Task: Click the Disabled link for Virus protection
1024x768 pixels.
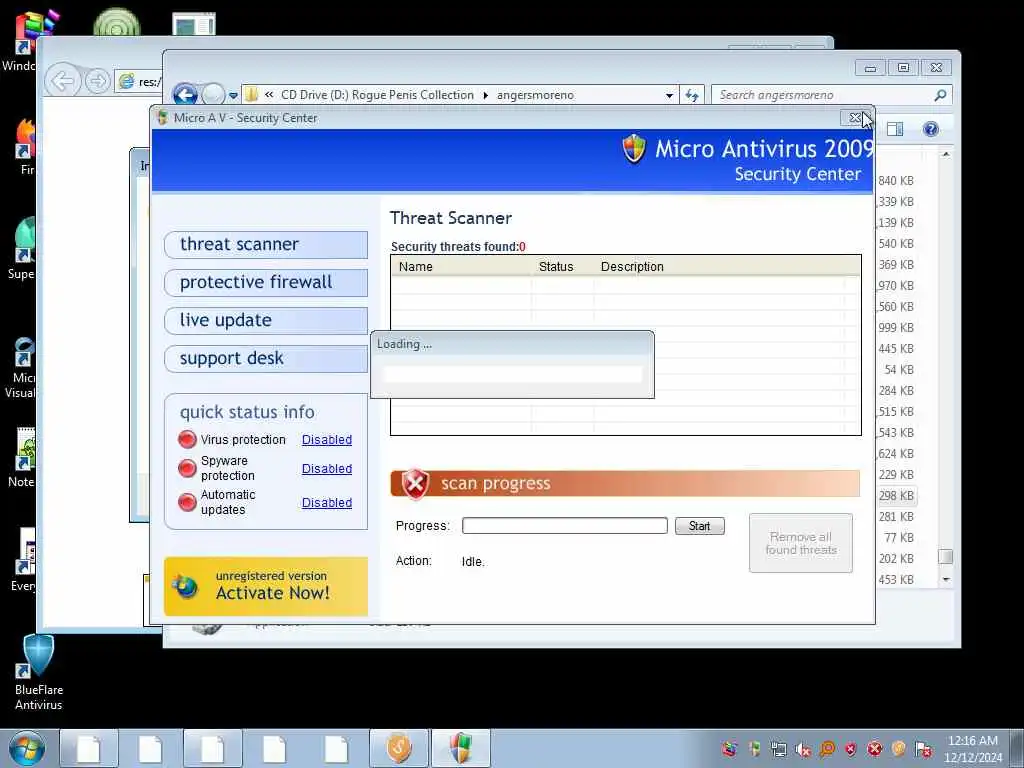Action: pyautogui.click(x=327, y=440)
